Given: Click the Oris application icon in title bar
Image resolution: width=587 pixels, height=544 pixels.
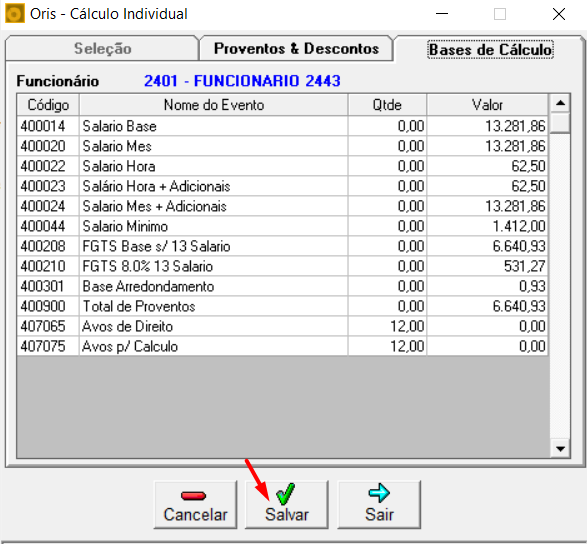Looking at the screenshot, I should pos(15,14).
